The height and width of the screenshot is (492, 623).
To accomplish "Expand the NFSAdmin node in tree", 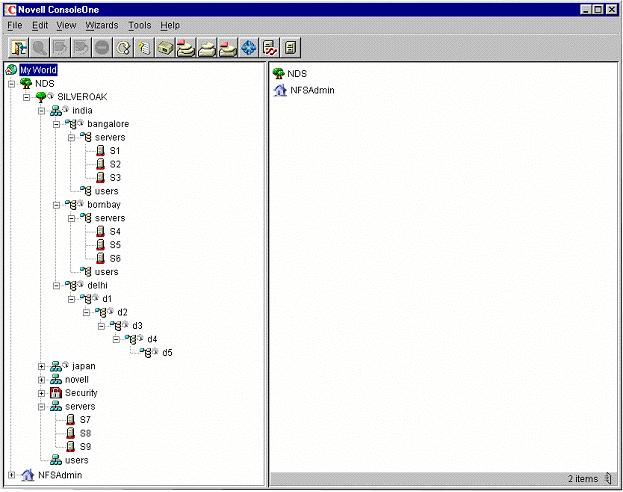I will tap(12, 475).
